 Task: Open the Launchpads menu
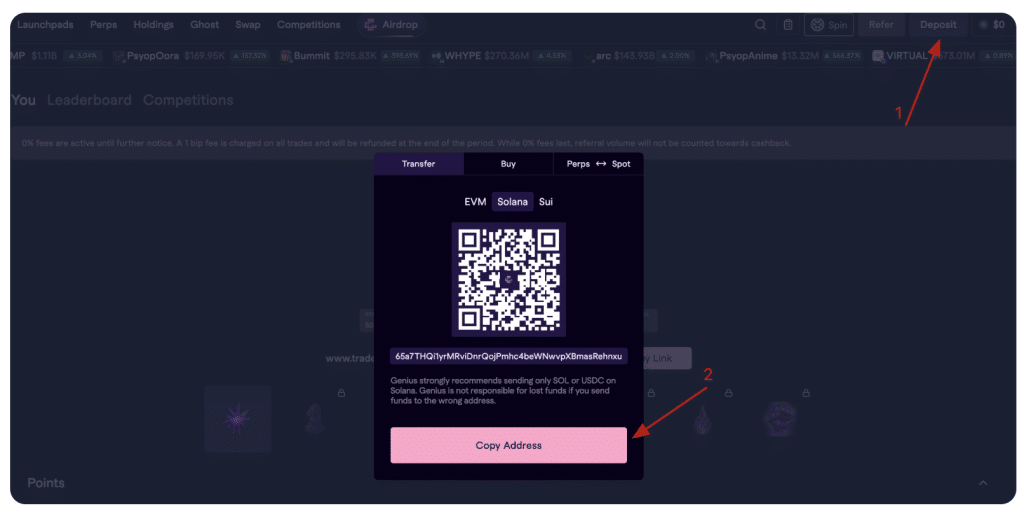pyautogui.click(x=45, y=25)
